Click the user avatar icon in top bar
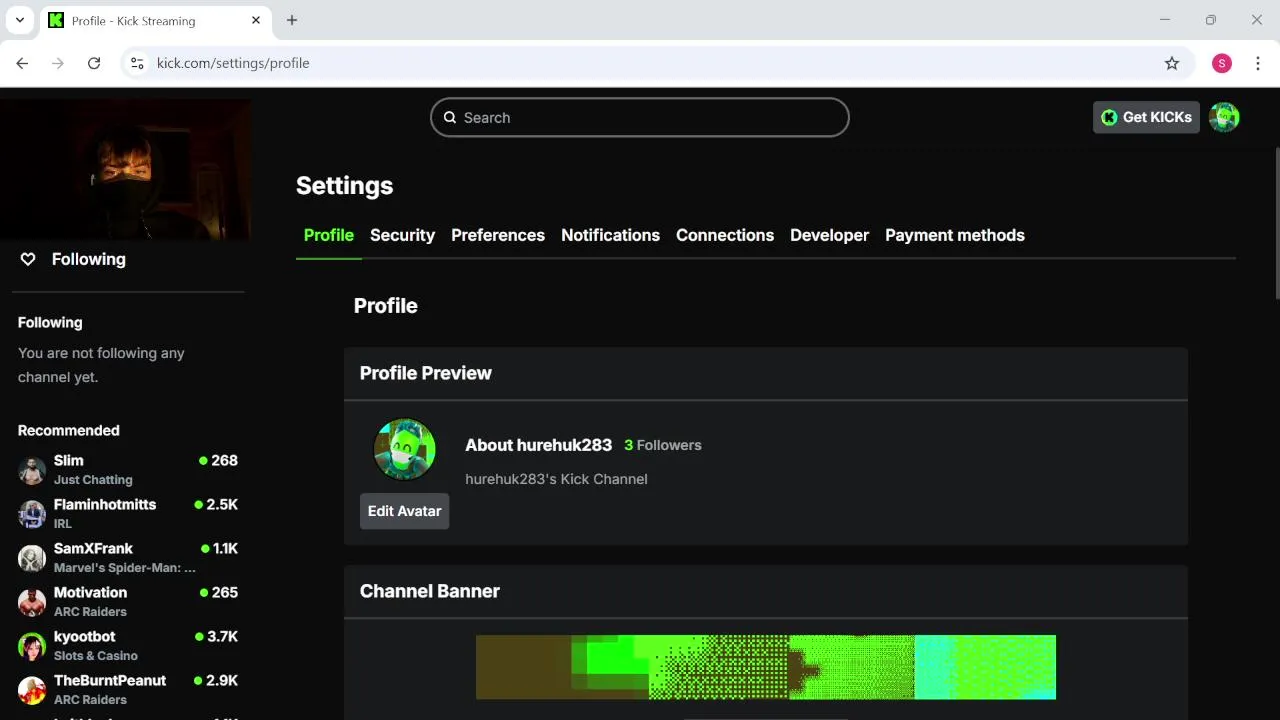1280x720 pixels. click(x=1224, y=117)
